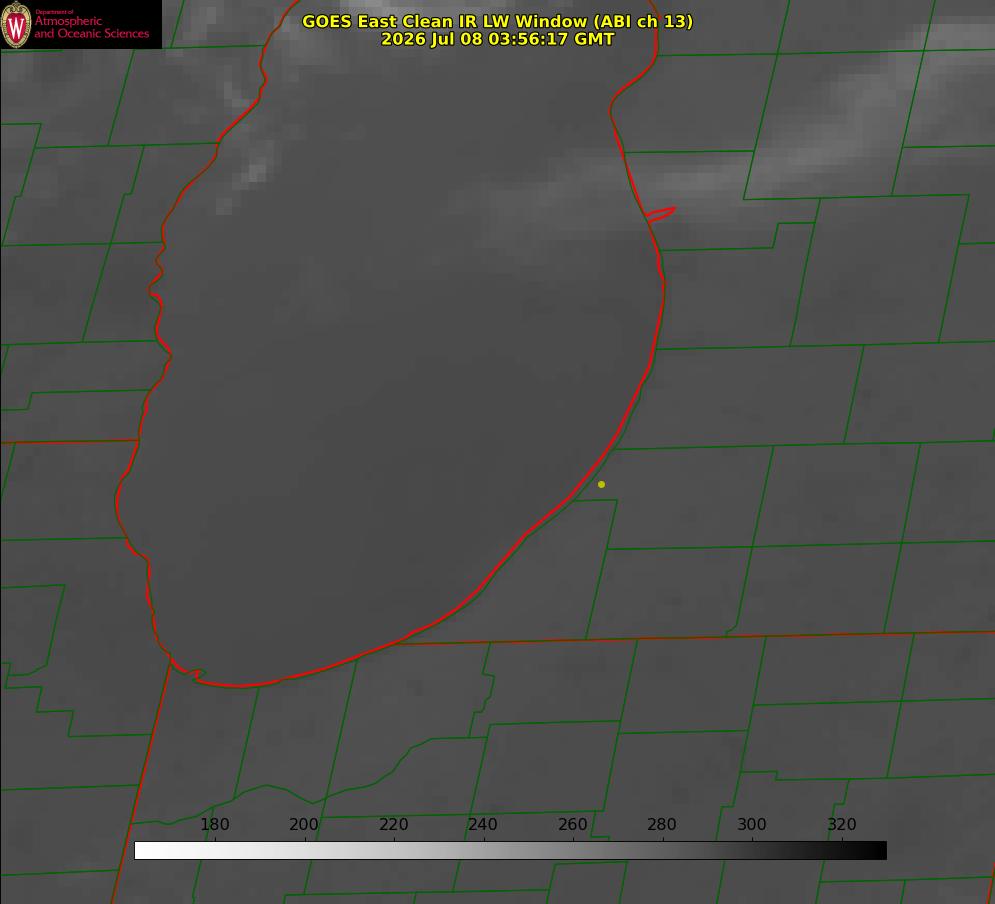The height and width of the screenshot is (904, 995).
Task: Click the 180 label on the color scale
Action: point(214,824)
